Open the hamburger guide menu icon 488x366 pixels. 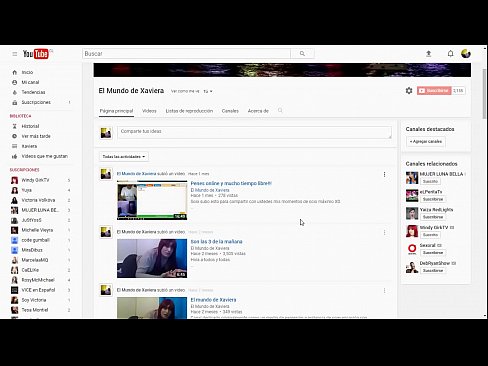pos(15,54)
